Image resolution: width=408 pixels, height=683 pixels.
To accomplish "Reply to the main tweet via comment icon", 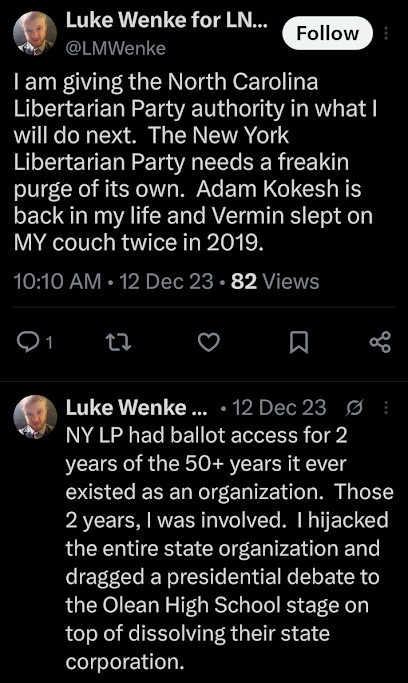I will (x=28, y=342).
